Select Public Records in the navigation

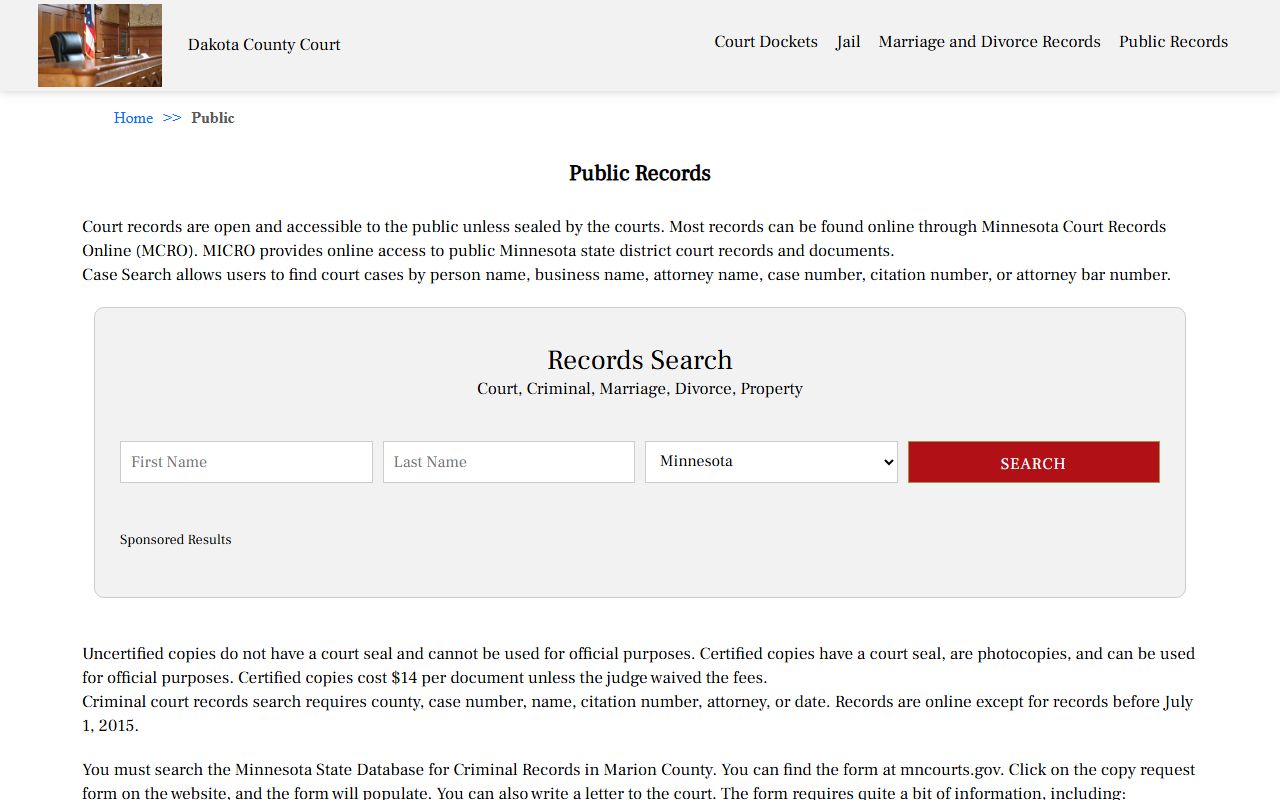coord(1173,42)
